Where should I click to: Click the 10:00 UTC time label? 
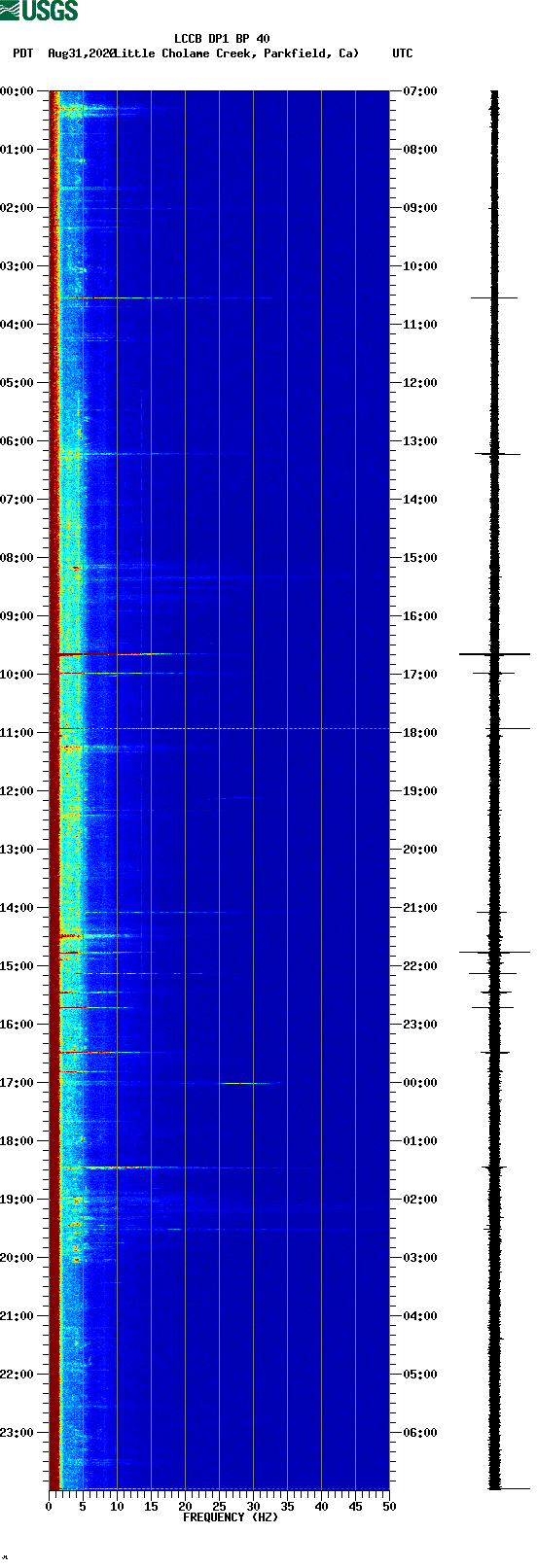420,266
